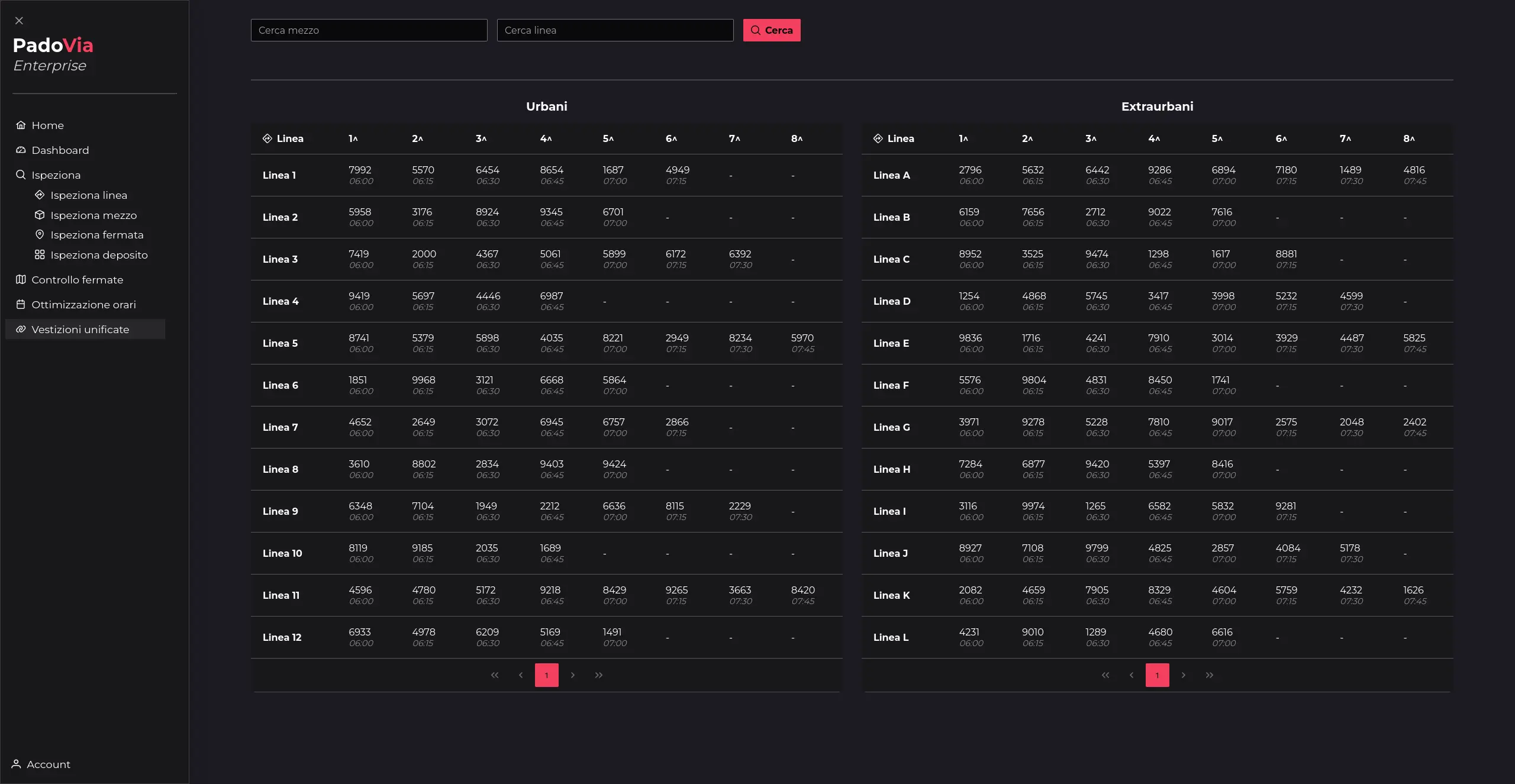Click vehicle 8420 in Linea 11 row
This screenshot has height=784, width=1515.
click(803, 590)
